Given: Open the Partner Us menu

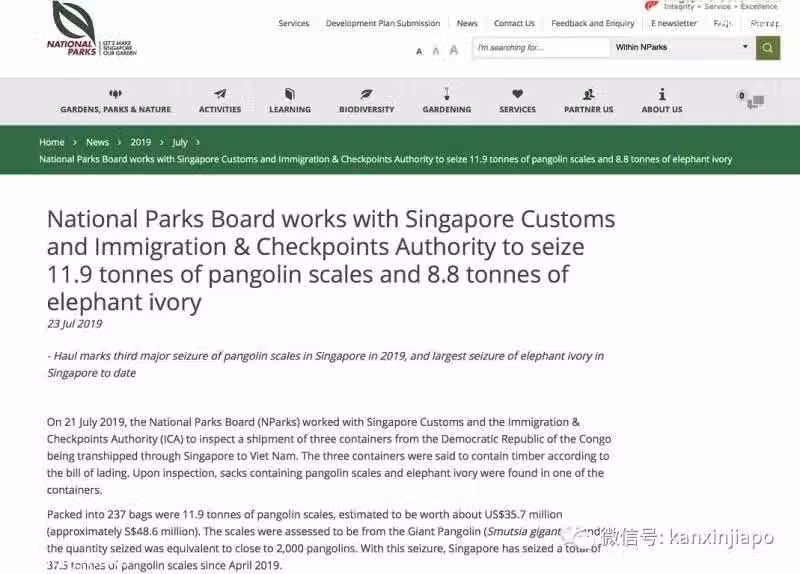Looking at the screenshot, I should tap(588, 109).
